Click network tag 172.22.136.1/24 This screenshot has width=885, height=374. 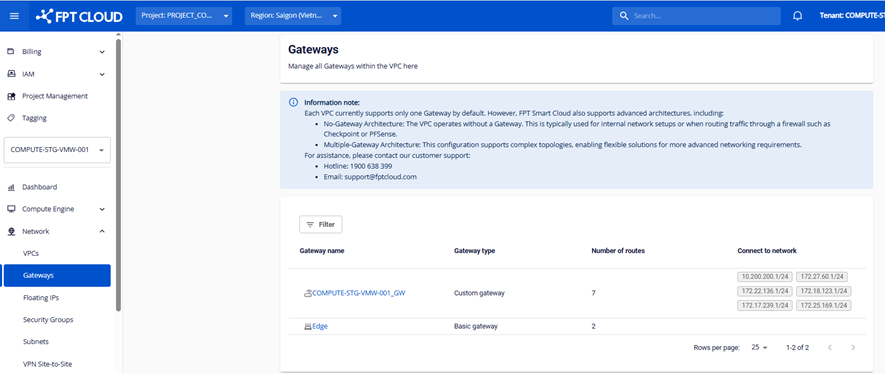(765, 291)
